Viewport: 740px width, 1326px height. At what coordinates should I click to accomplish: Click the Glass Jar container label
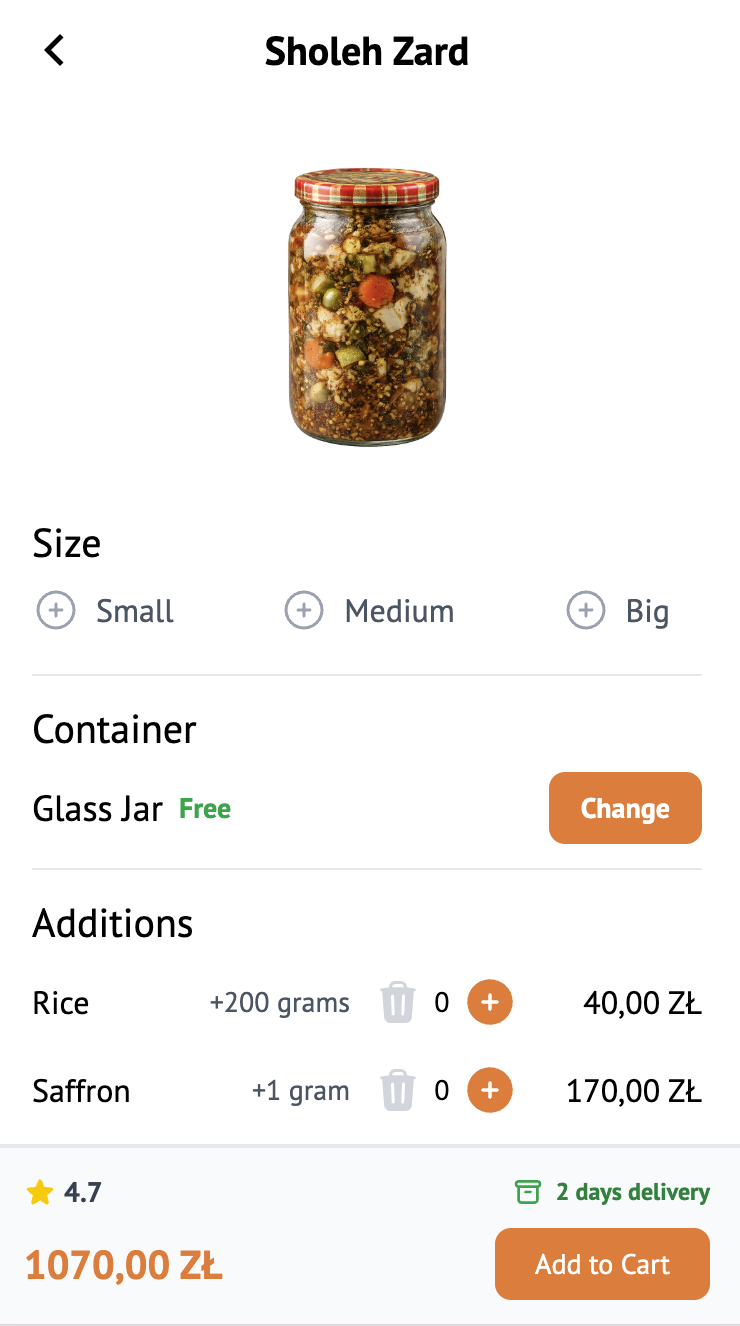coord(98,808)
